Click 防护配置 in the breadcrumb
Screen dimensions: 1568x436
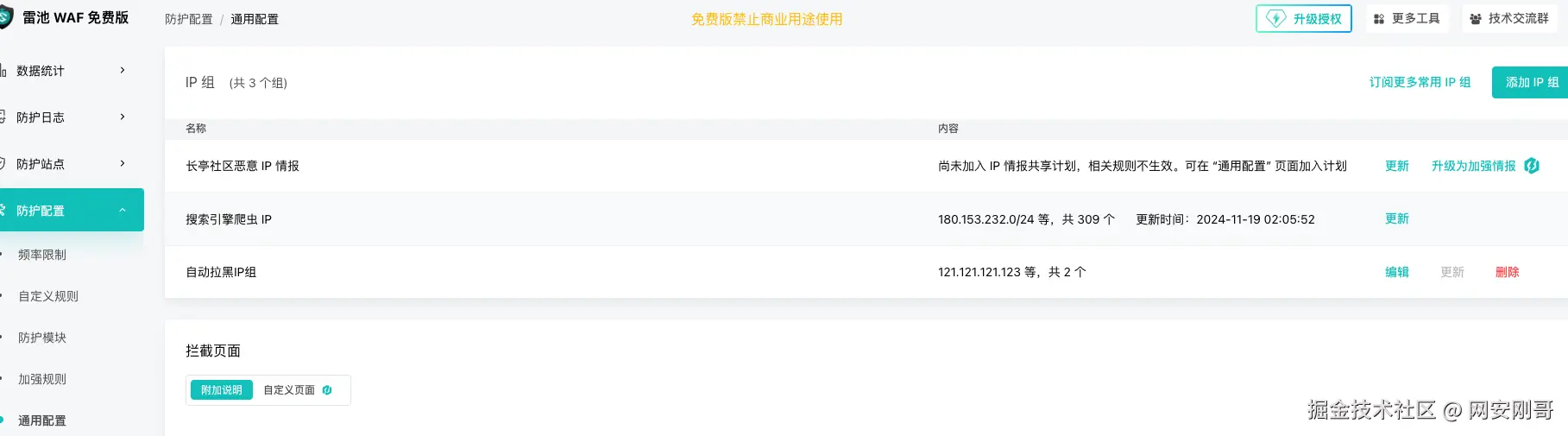point(189,19)
